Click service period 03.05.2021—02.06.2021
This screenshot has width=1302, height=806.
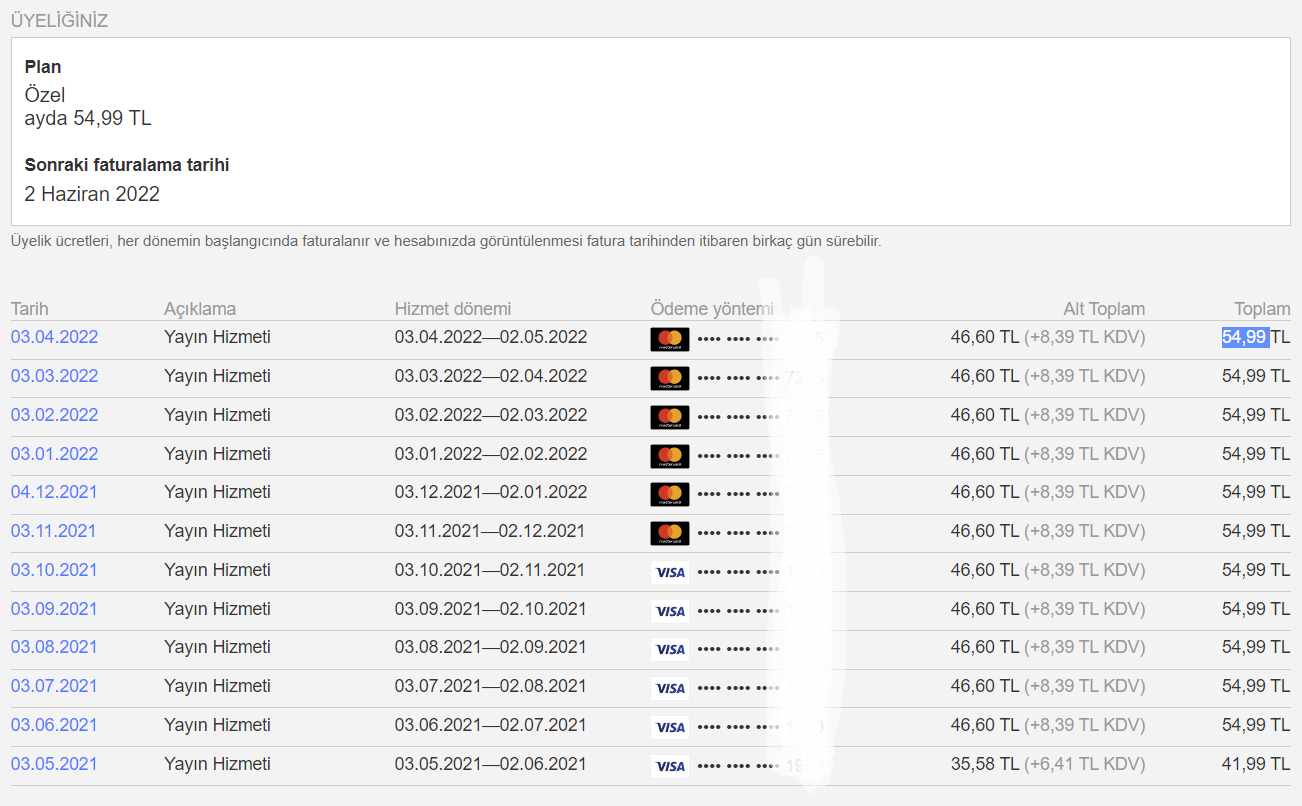491,764
